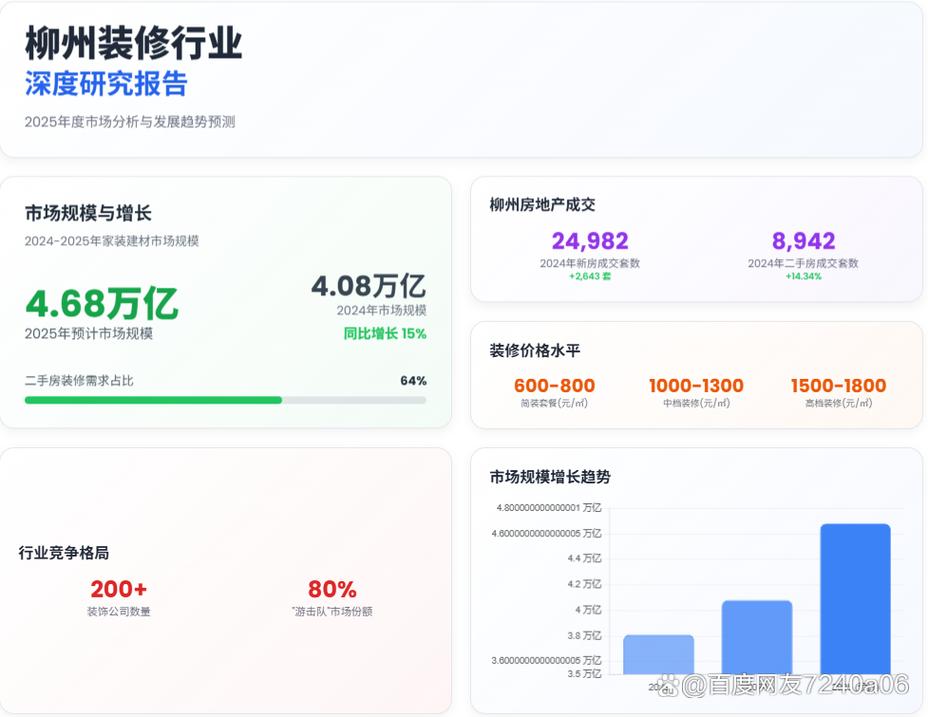
Task: Click the 24,982 new home sales number
Action: [x=590, y=241]
